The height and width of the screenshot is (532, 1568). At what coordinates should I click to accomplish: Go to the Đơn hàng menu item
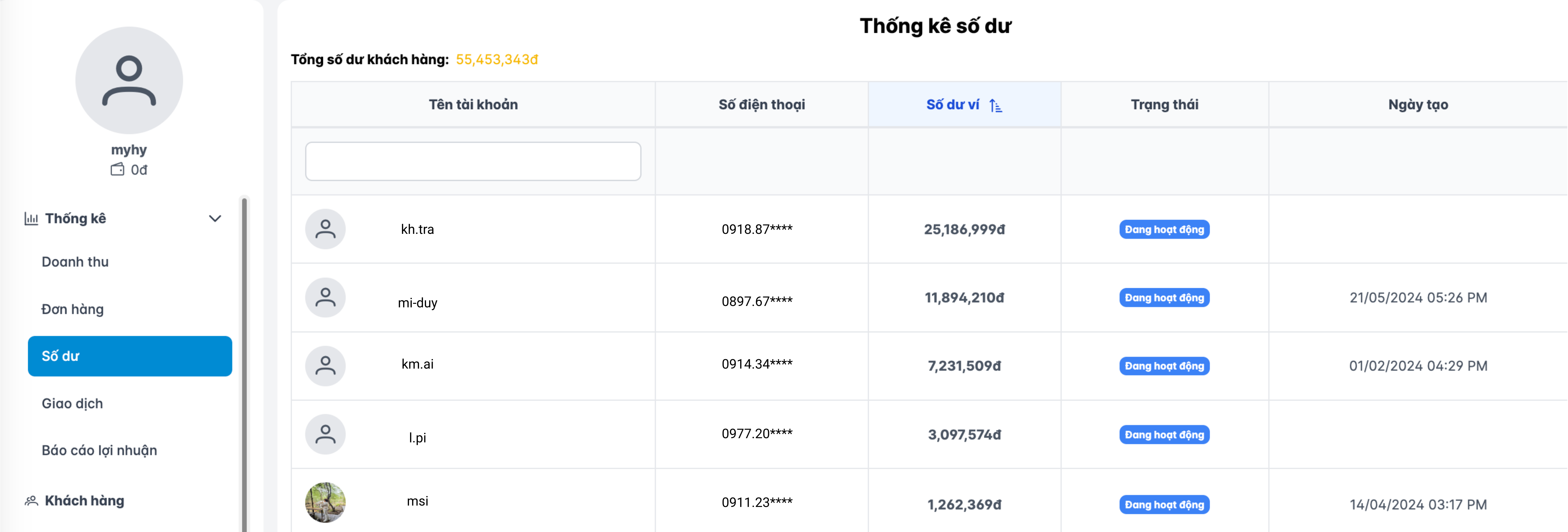pyautogui.click(x=72, y=309)
